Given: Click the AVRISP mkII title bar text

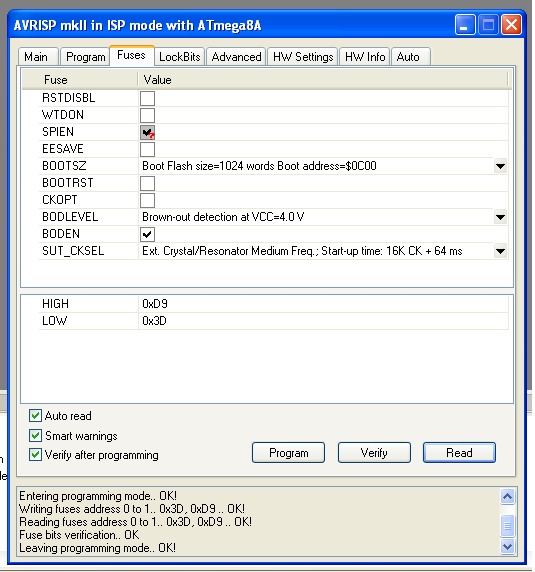Looking at the screenshot, I should click(137, 26).
